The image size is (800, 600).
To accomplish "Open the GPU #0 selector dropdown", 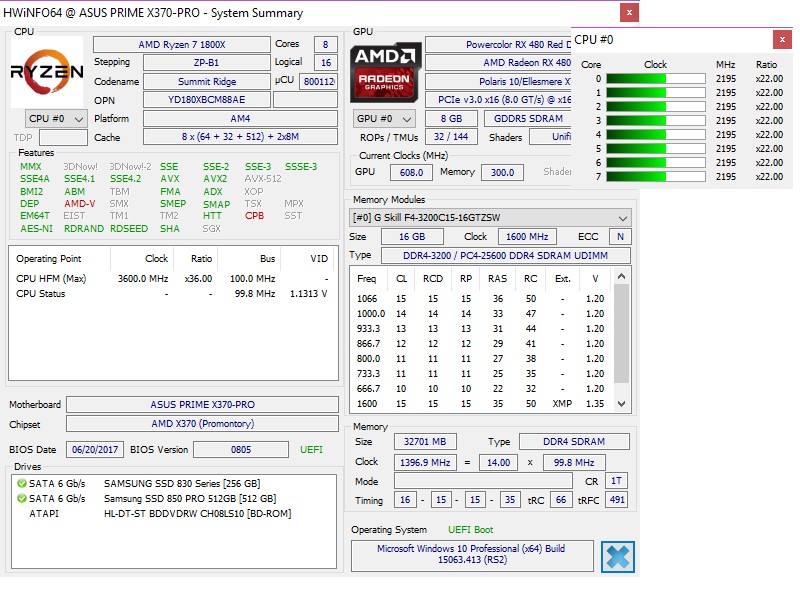I will (384, 119).
